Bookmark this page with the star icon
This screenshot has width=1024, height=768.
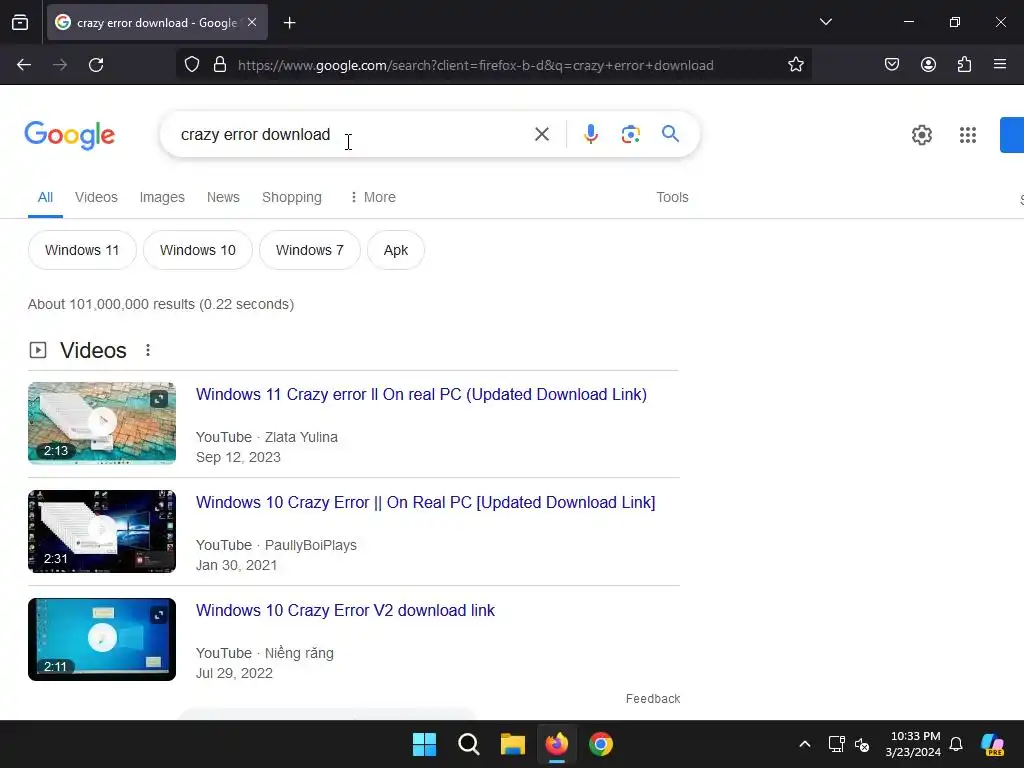[x=795, y=65]
